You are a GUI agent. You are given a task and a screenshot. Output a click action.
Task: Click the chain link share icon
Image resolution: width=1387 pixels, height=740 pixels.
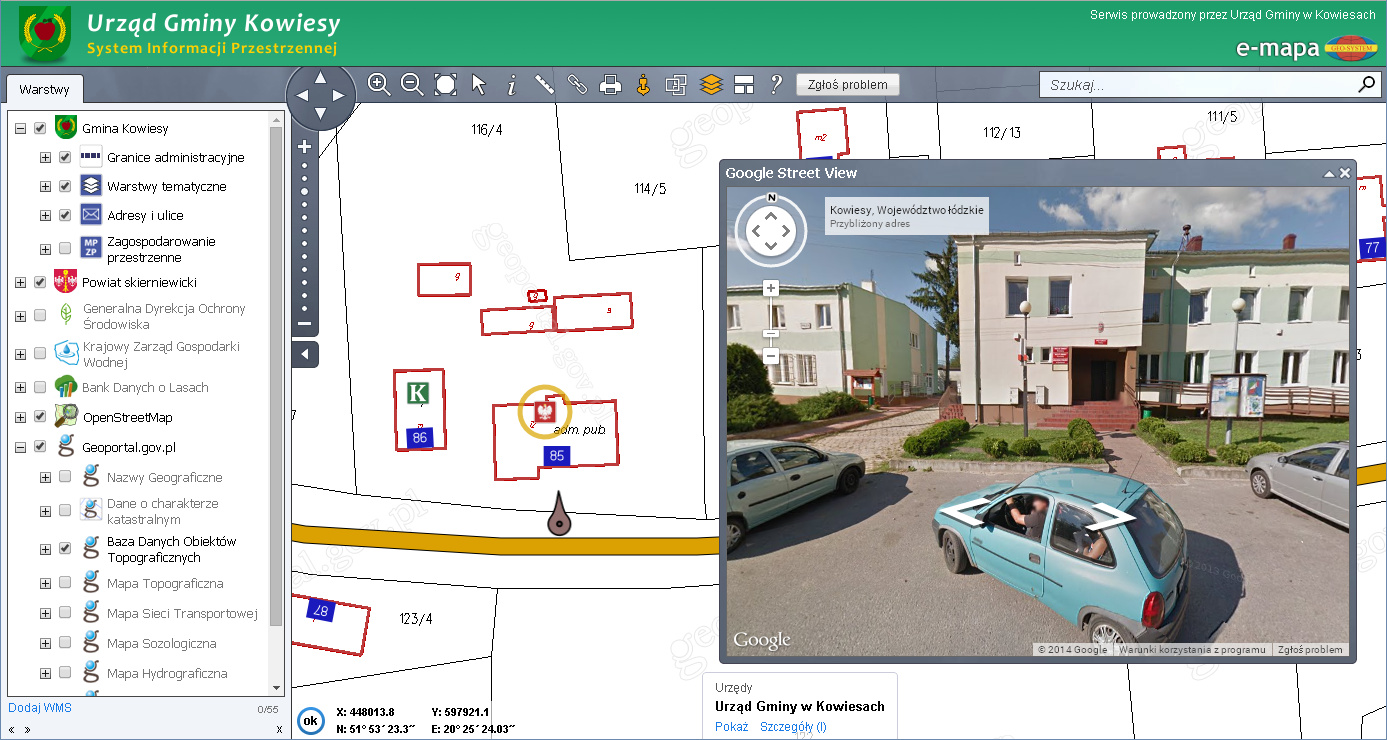(x=577, y=84)
